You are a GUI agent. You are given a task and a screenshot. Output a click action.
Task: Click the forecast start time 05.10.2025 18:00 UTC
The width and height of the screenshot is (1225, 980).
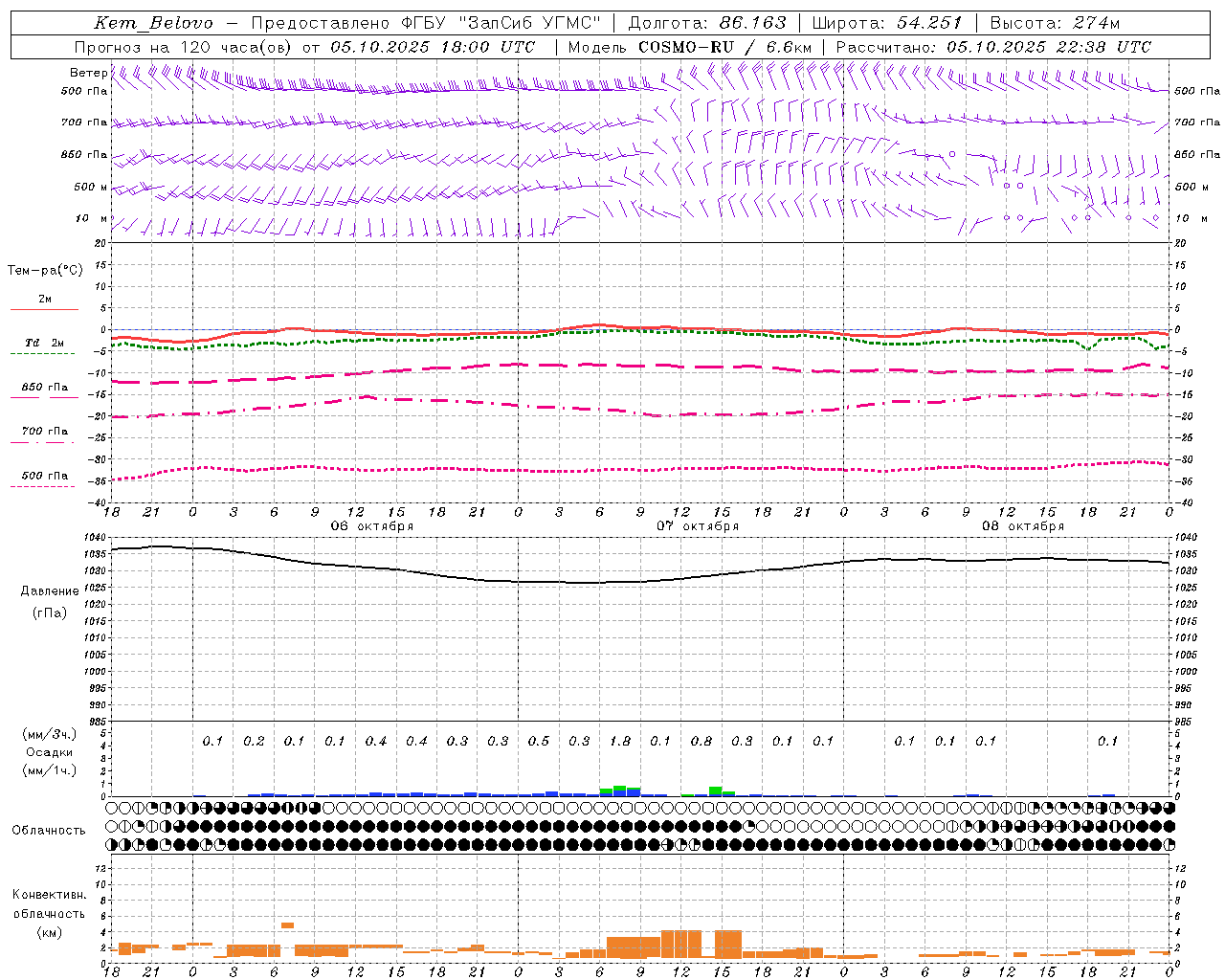[434, 47]
